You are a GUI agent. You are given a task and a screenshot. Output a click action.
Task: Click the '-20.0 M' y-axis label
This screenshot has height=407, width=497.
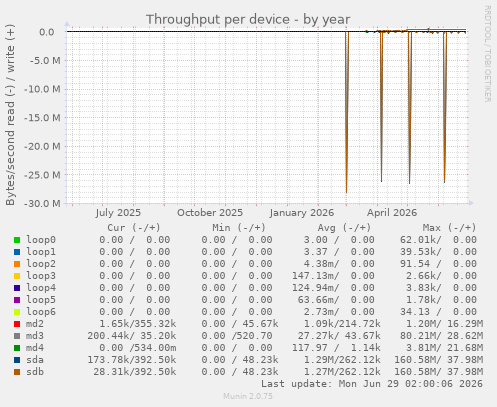click(42, 146)
